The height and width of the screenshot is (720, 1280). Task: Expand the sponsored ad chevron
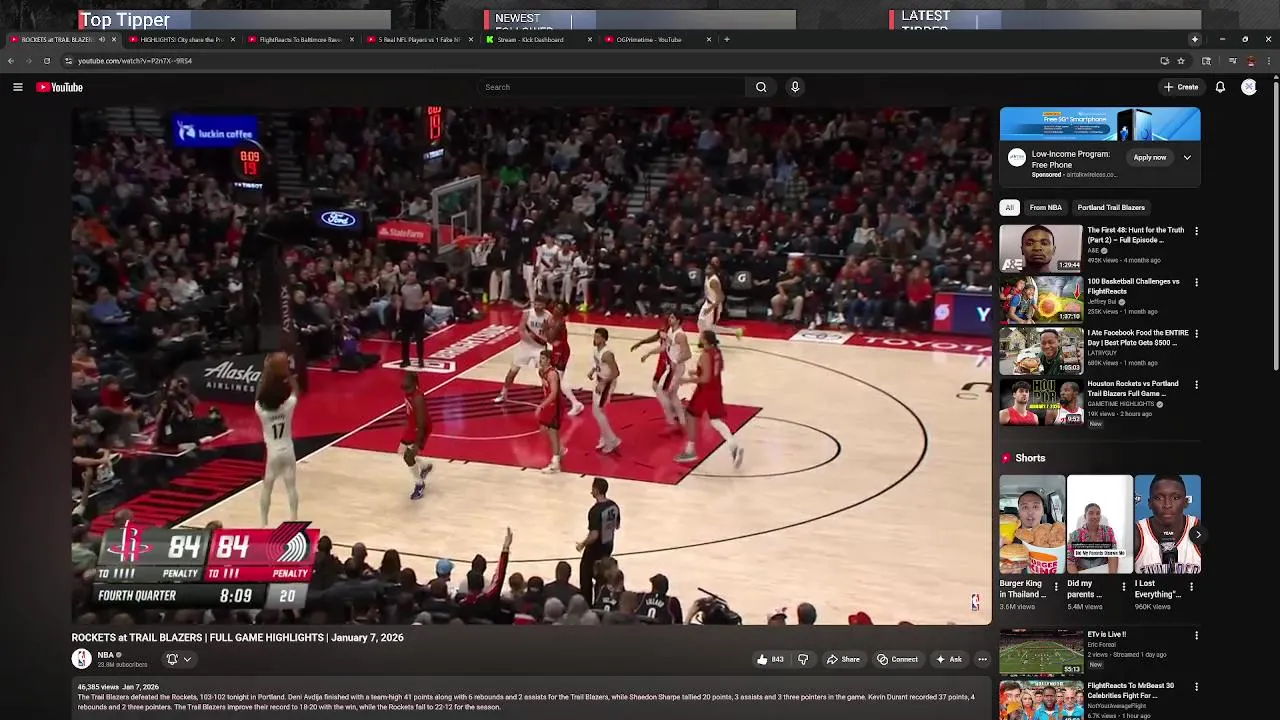pyautogui.click(x=1187, y=157)
